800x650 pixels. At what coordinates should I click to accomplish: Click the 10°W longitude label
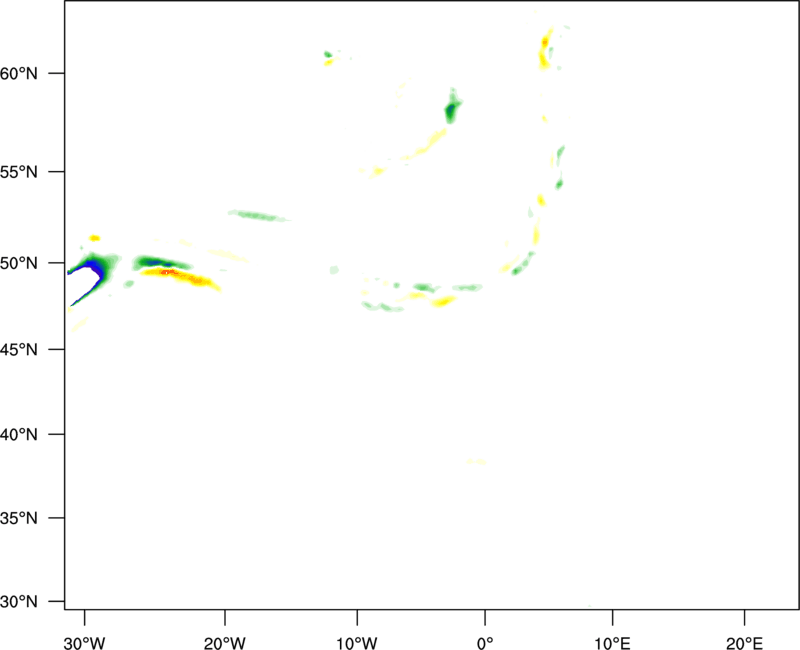click(357, 643)
